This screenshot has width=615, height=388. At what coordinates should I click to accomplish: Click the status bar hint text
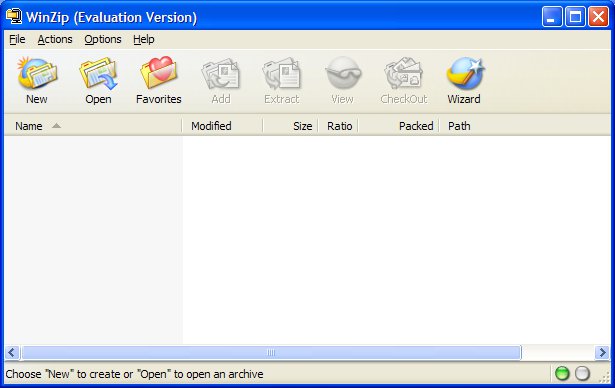(134, 374)
